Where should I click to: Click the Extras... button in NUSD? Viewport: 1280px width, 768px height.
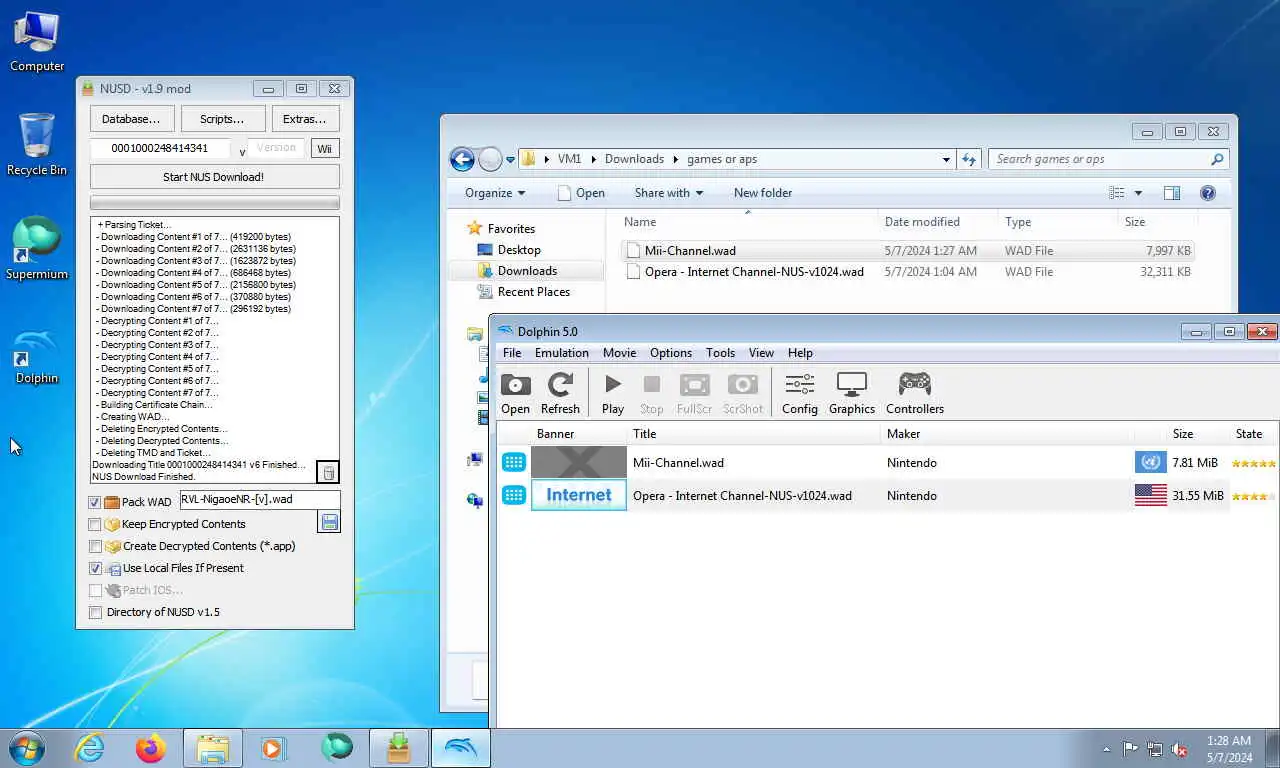click(x=305, y=119)
